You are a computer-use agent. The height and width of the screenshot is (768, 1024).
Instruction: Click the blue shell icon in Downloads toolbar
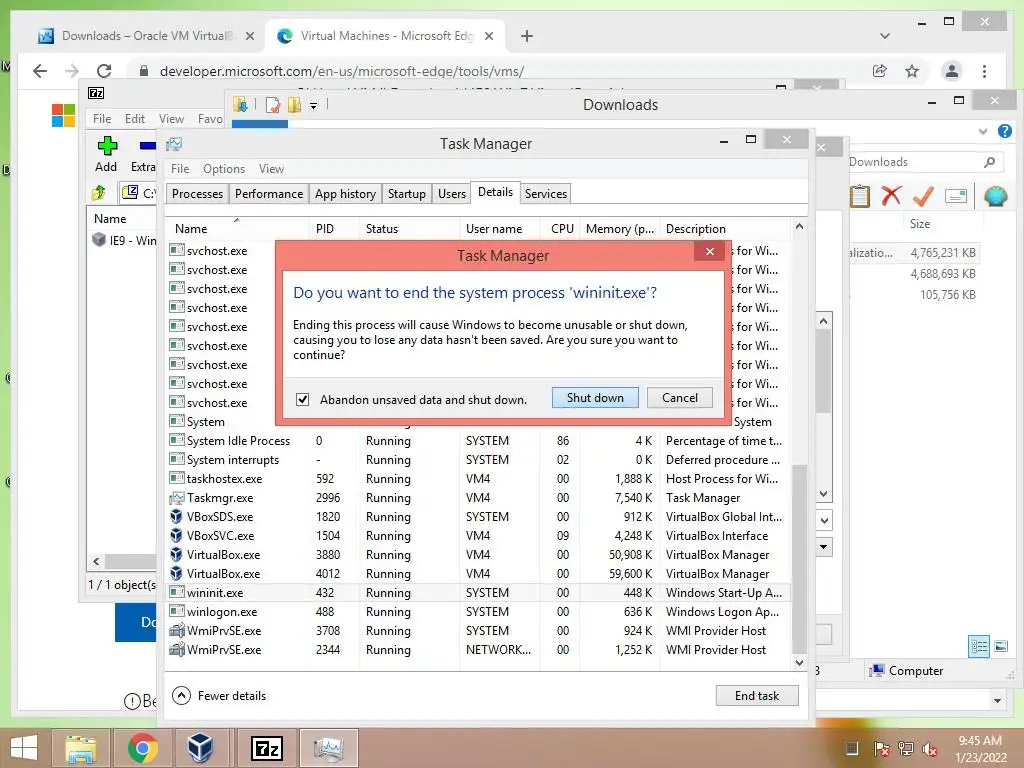tap(995, 195)
